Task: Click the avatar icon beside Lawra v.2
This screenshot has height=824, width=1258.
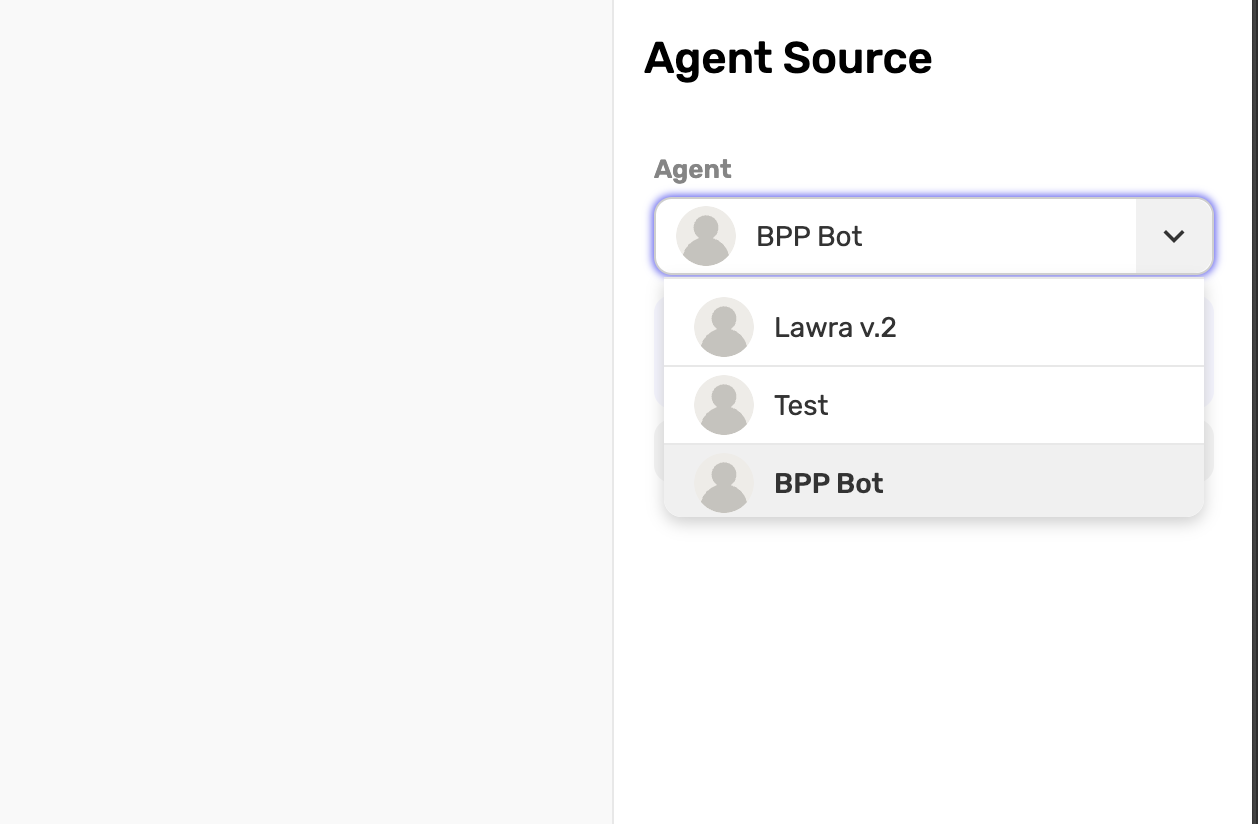Action: tap(724, 327)
